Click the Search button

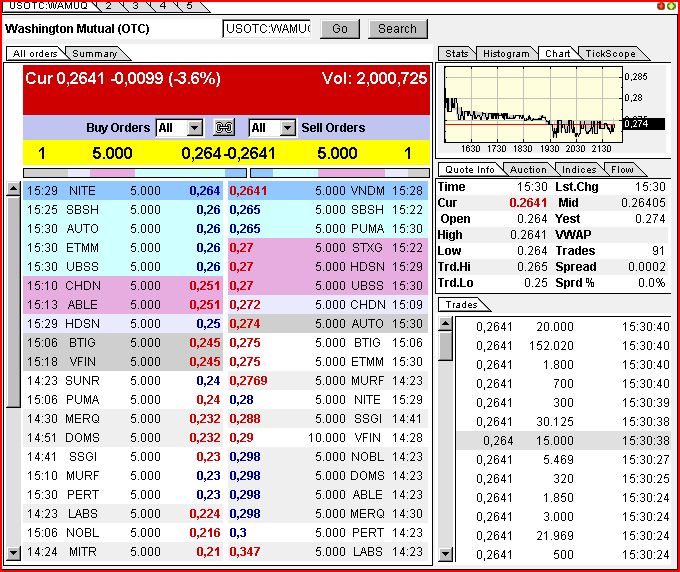click(397, 29)
